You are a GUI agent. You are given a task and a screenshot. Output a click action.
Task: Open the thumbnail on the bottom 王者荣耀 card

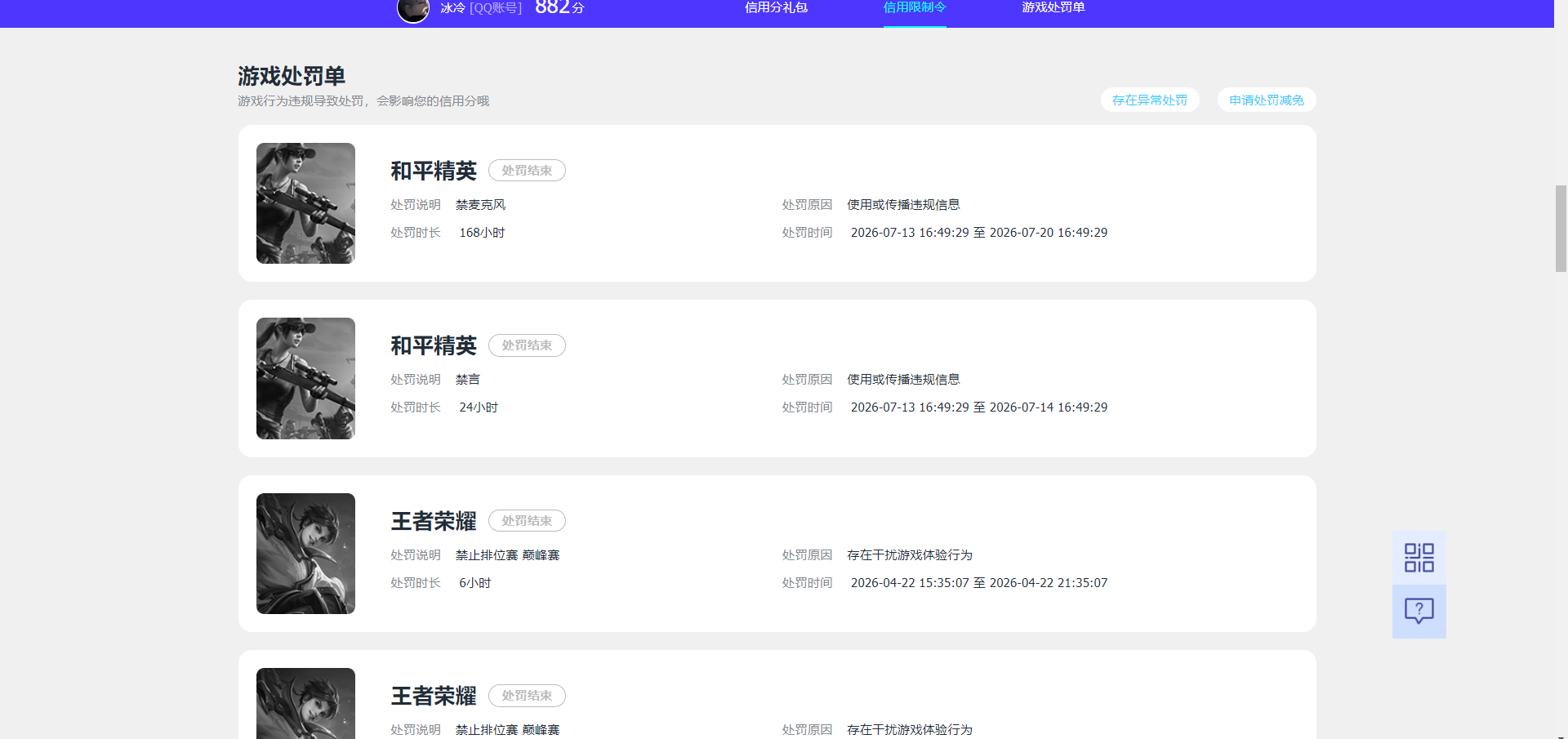click(x=305, y=703)
